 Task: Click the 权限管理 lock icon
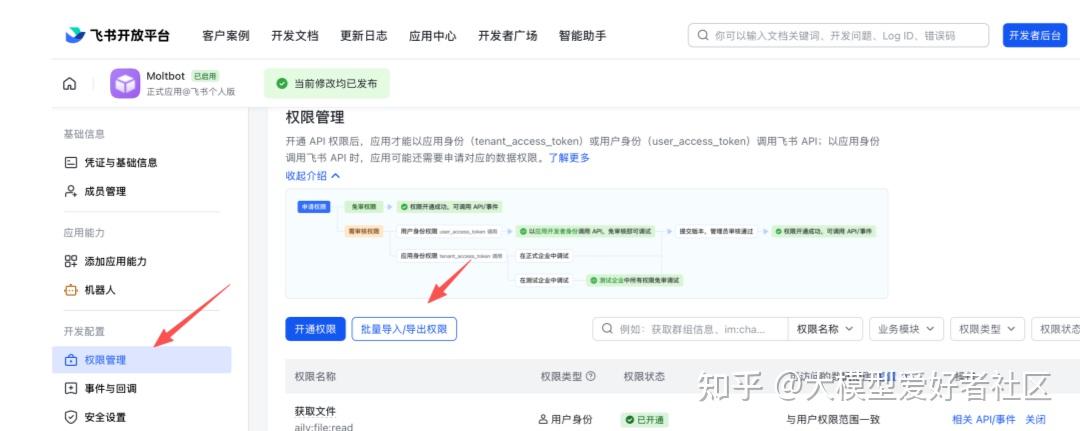tap(70, 360)
